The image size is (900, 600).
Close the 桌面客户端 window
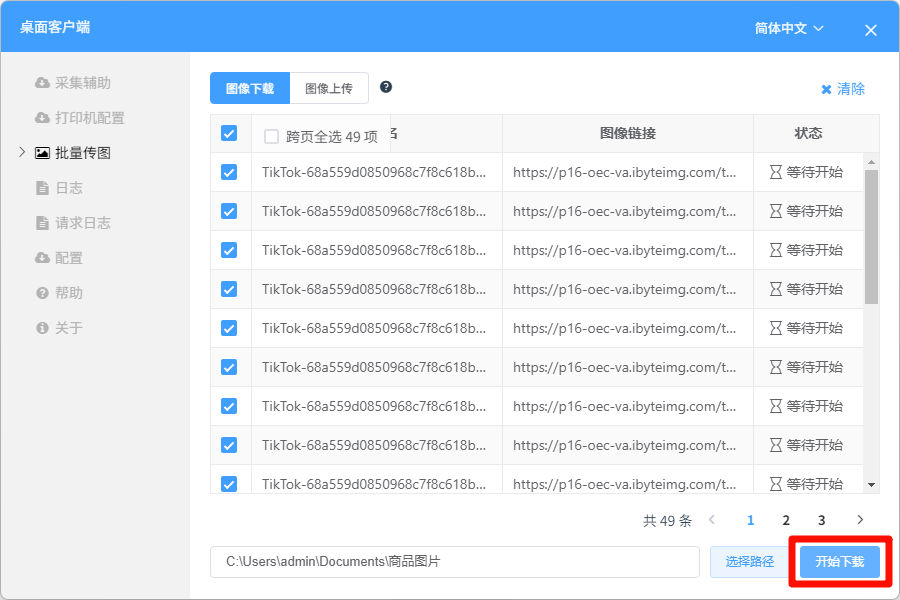click(x=871, y=30)
